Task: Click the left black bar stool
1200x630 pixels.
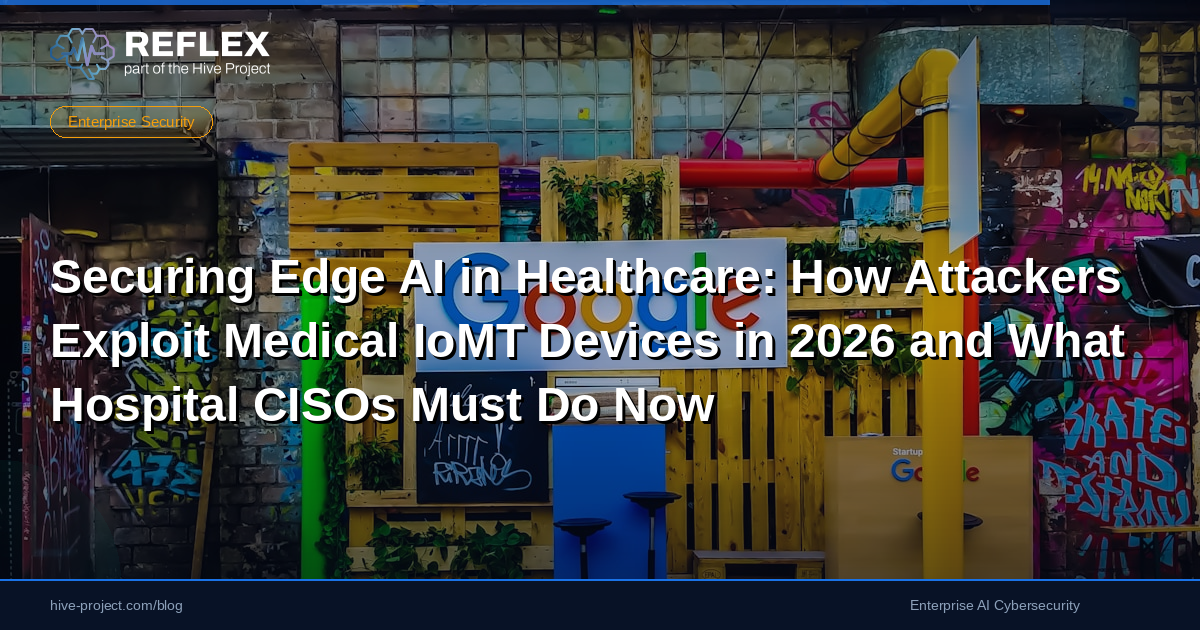Action: [582, 535]
